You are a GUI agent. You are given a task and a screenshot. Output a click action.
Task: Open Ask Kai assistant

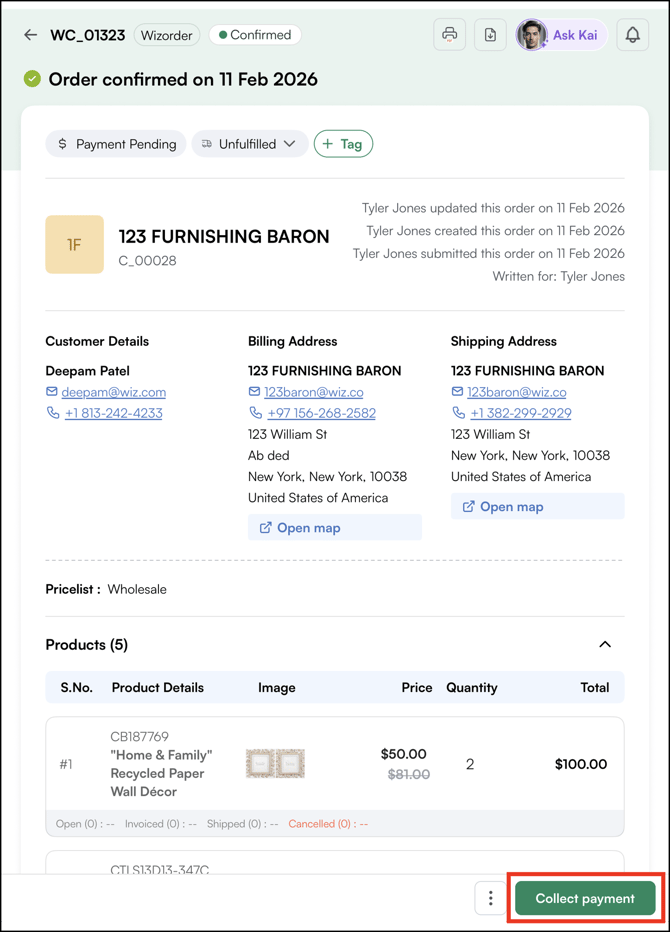561,35
